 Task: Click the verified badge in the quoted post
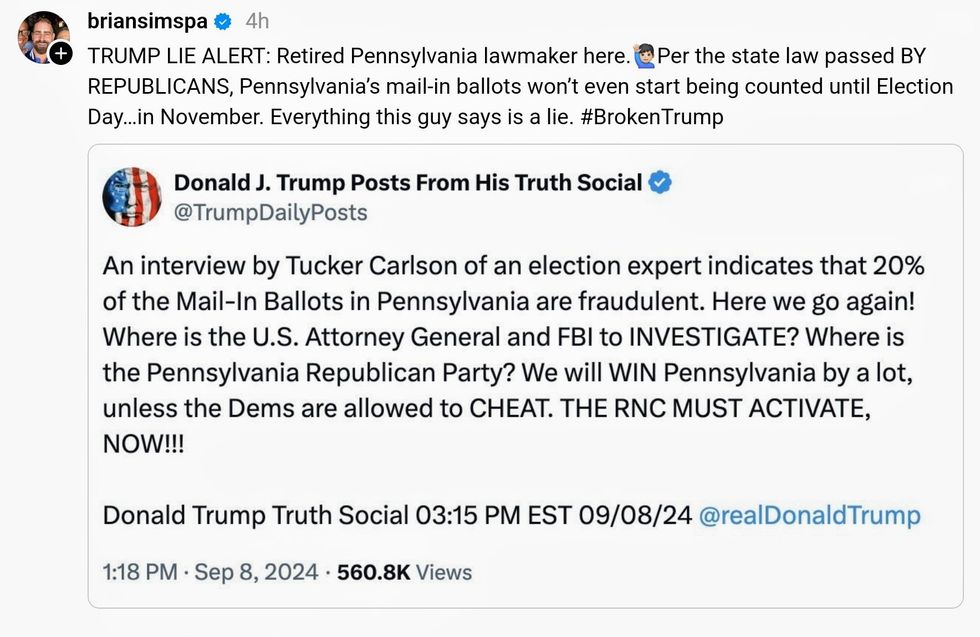pos(661,182)
